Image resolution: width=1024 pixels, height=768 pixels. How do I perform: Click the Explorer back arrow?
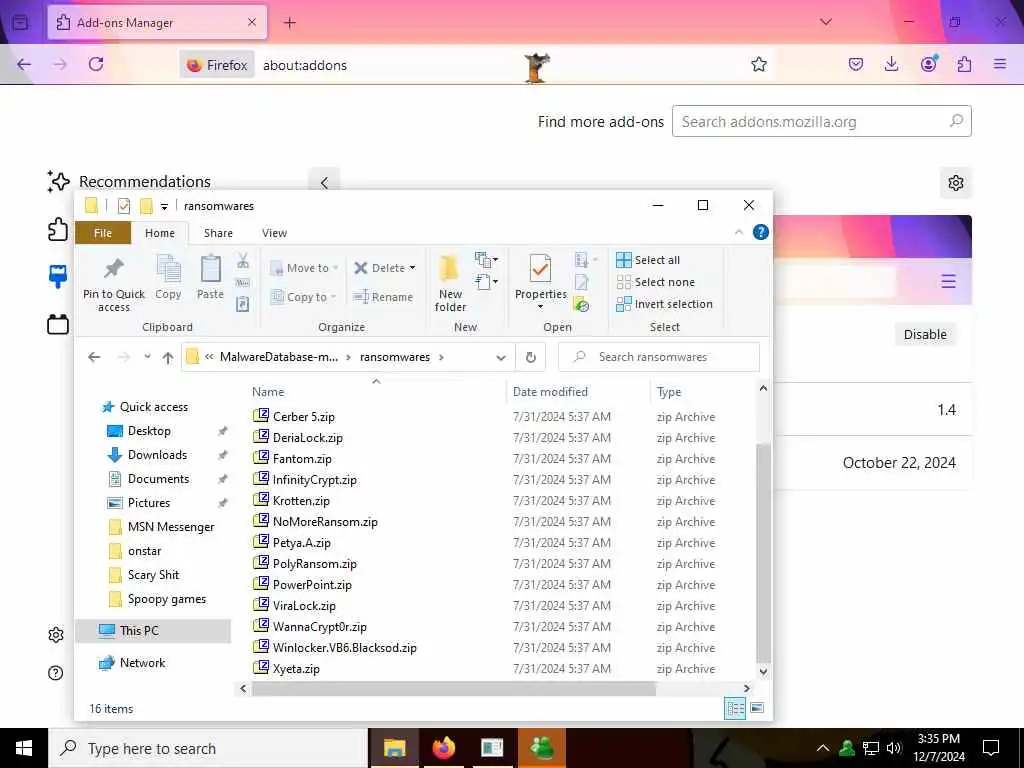(x=94, y=357)
